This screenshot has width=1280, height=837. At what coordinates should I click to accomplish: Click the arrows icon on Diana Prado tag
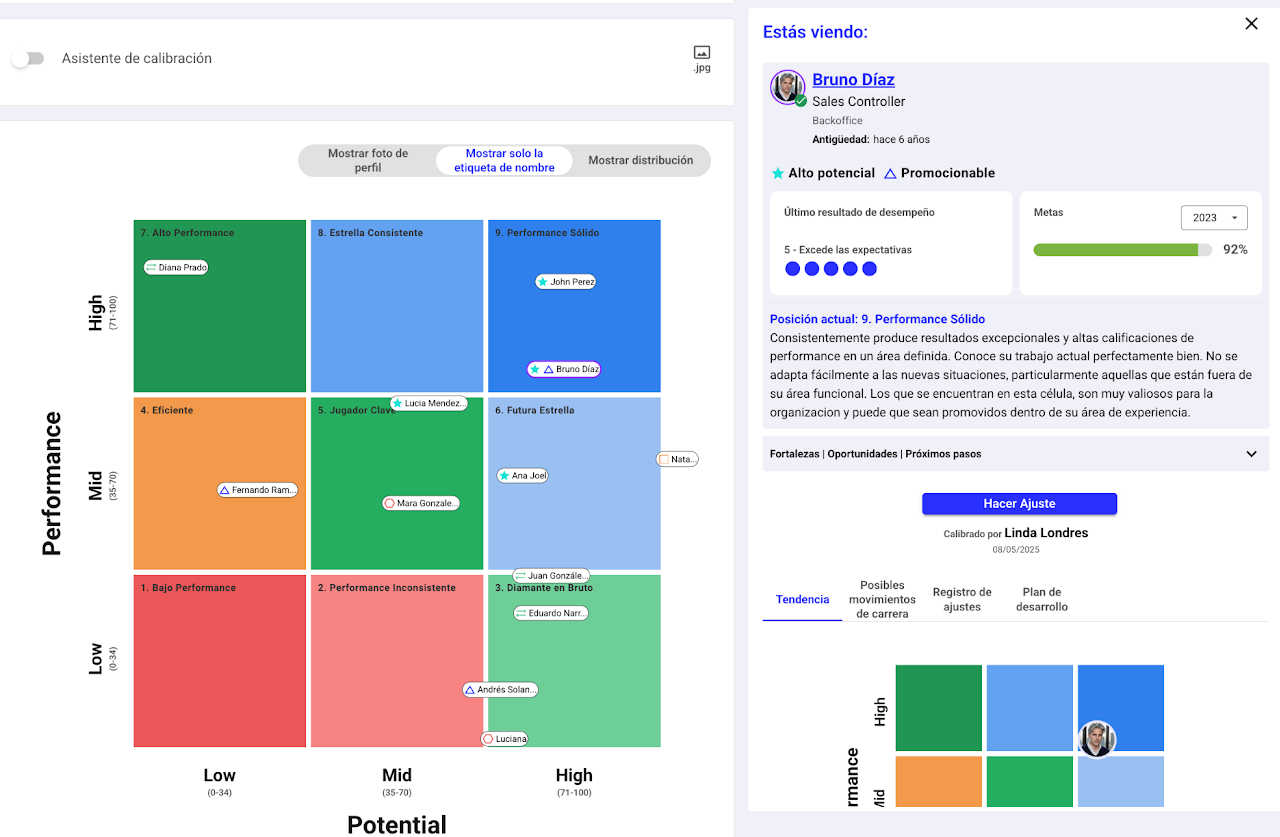point(151,268)
